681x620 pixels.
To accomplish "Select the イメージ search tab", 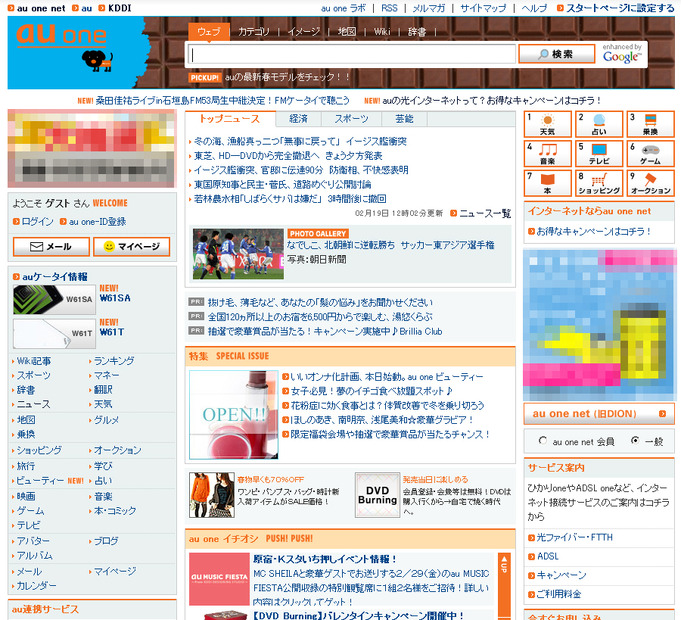I will [x=303, y=31].
